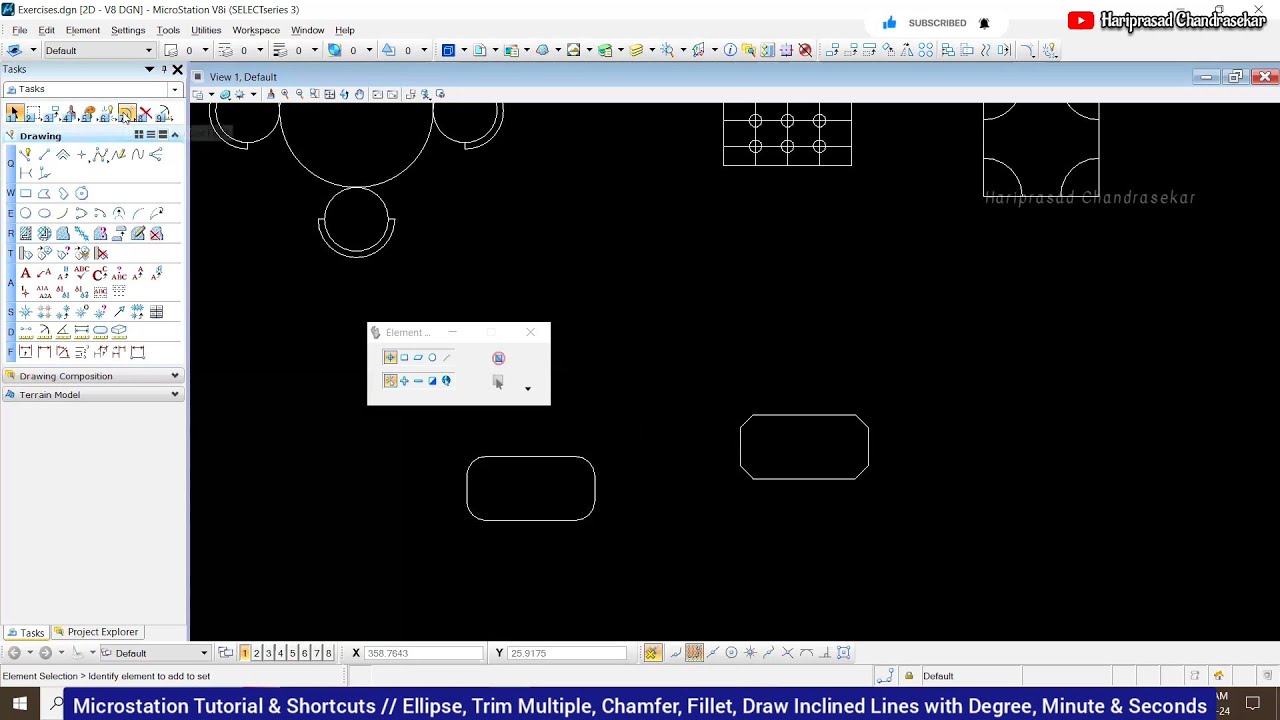Open the Utilities menu
Image resolution: width=1280 pixels, height=720 pixels.
coord(206,30)
